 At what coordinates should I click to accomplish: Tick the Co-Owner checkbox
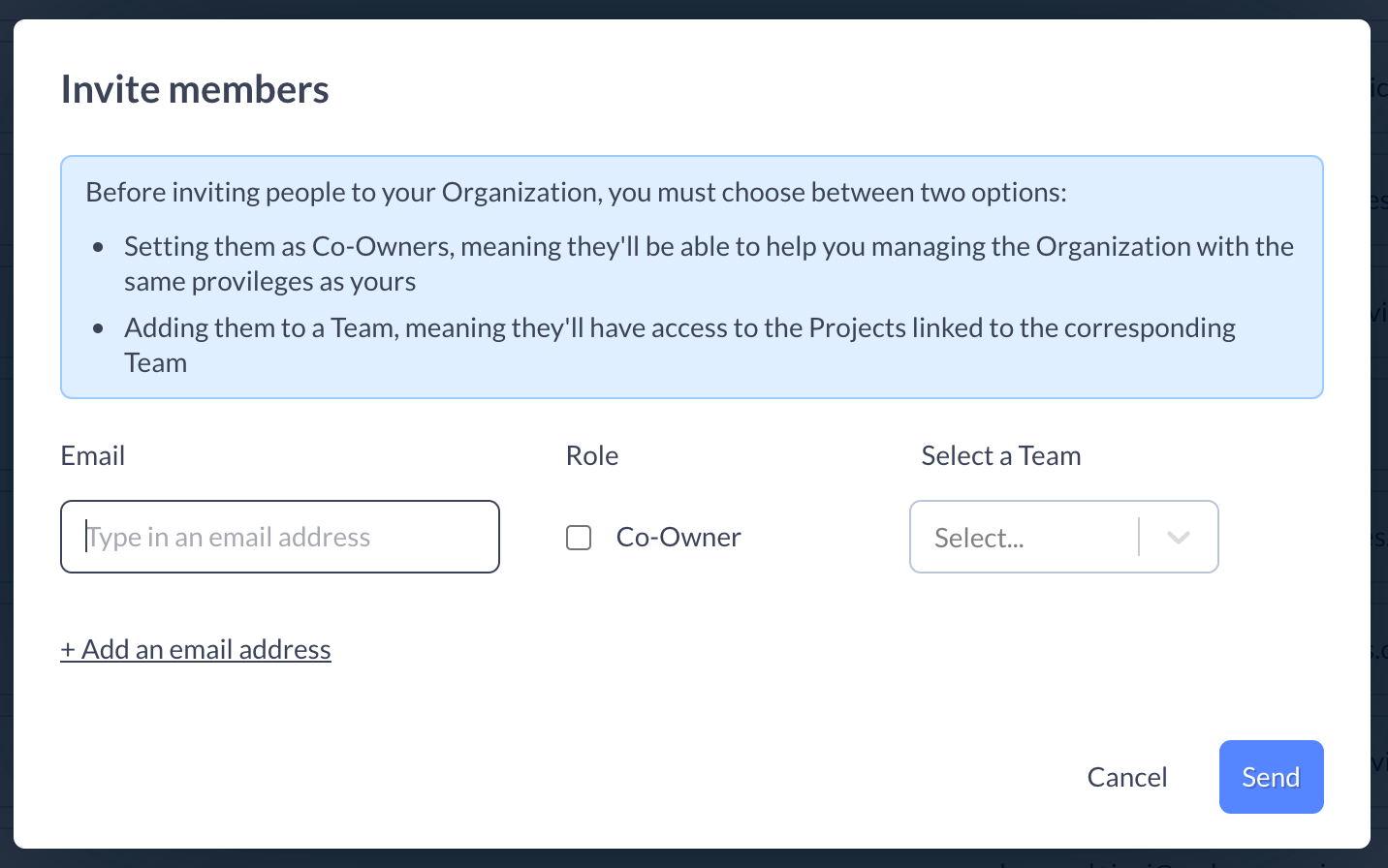click(x=579, y=538)
